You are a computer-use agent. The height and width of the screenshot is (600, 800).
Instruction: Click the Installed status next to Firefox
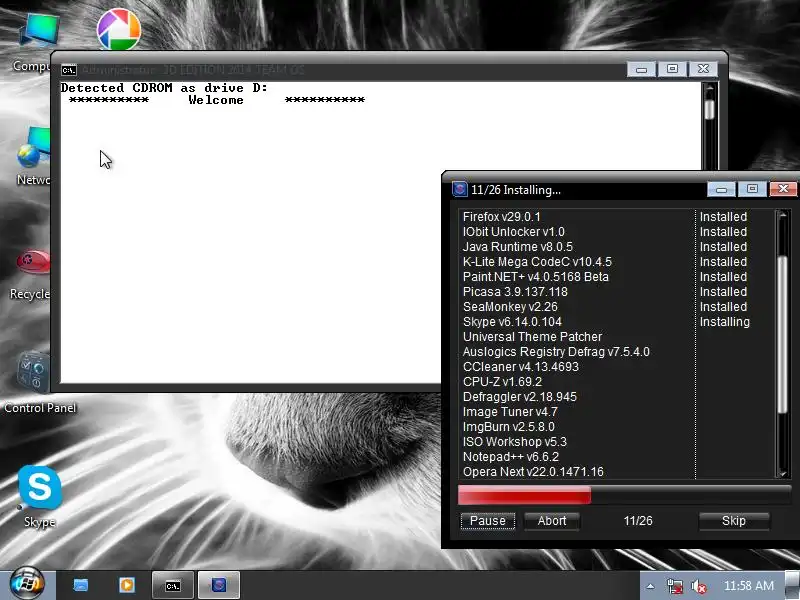click(723, 217)
